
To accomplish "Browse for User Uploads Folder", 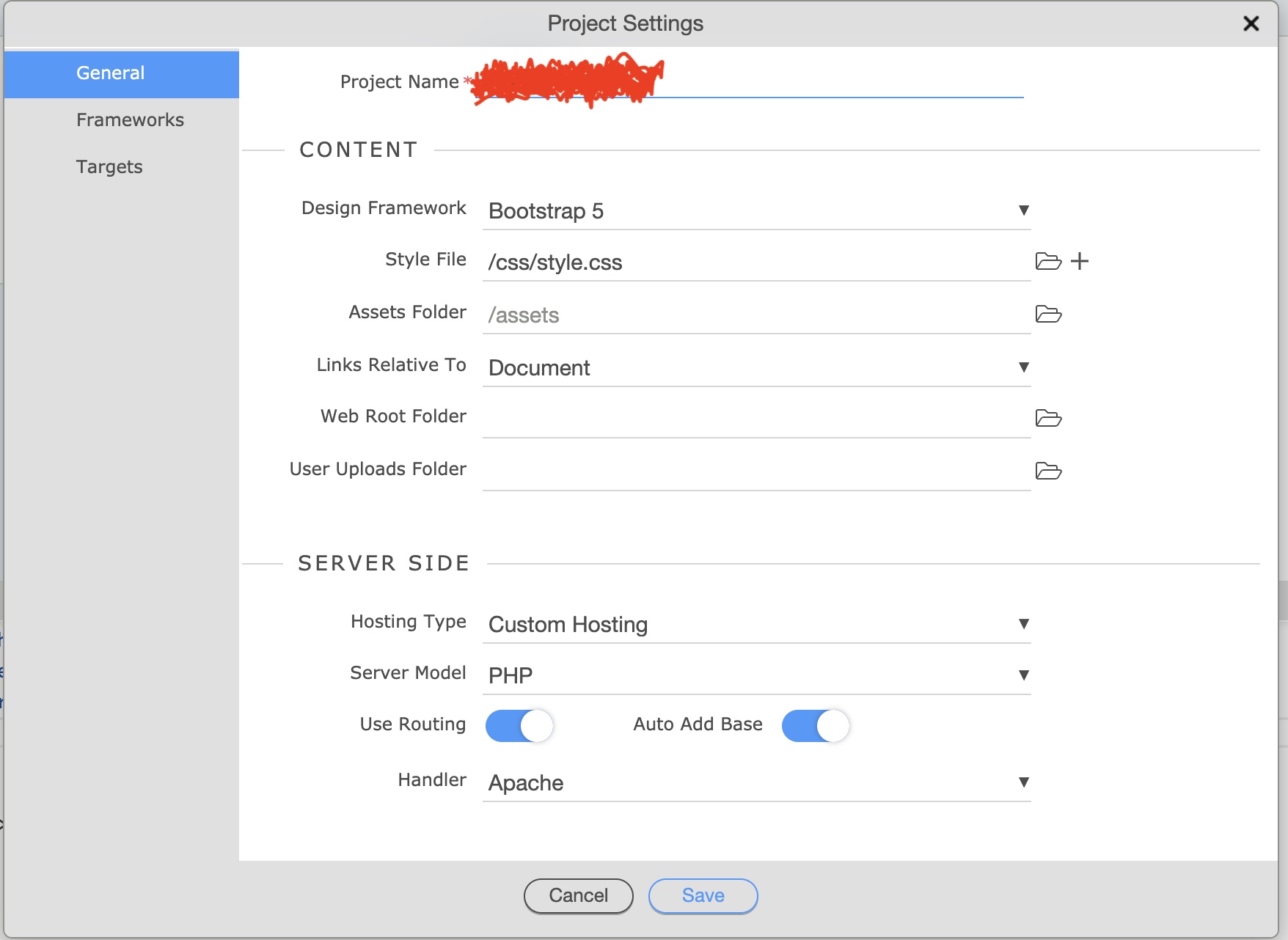I will (1048, 471).
